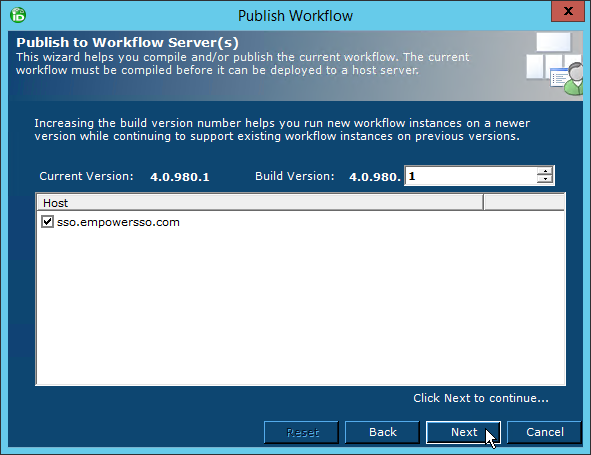This screenshot has height=455, width=591.
Task: Click the 'Publish to Workflow Server(s)' heading
Action: [127, 43]
